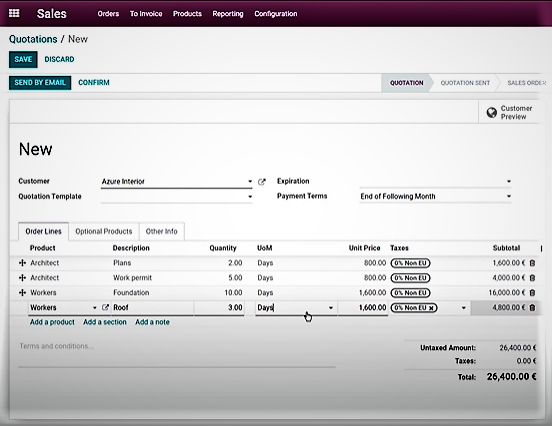Screen dimensions: 552x426
Task: Click the Save button
Action: click(x=23, y=59)
